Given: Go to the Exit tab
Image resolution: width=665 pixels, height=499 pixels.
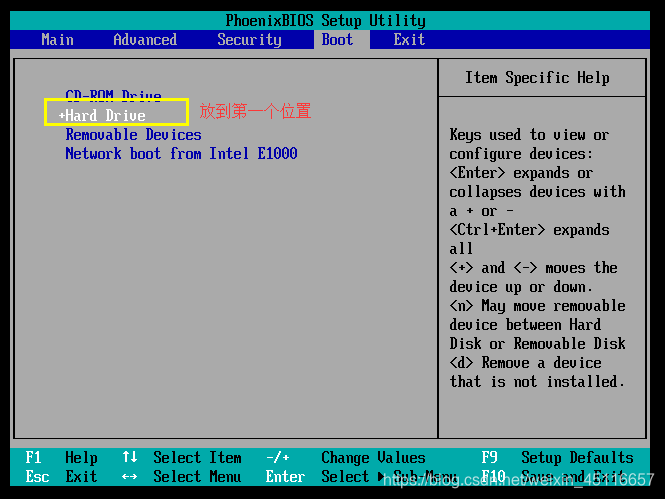Looking at the screenshot, I should click(409, 40).
